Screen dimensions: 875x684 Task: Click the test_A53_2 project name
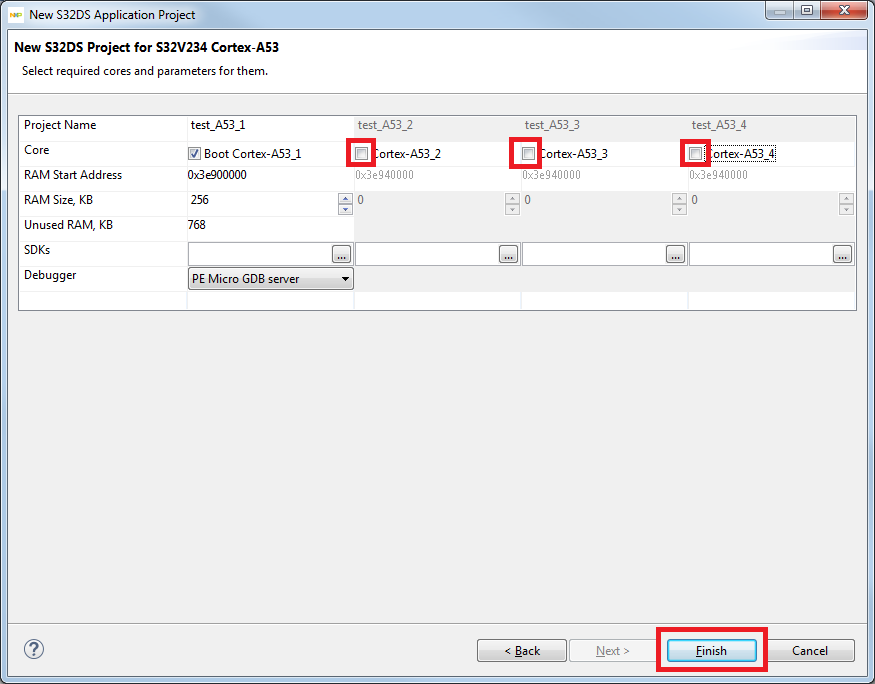coord(385,125)
